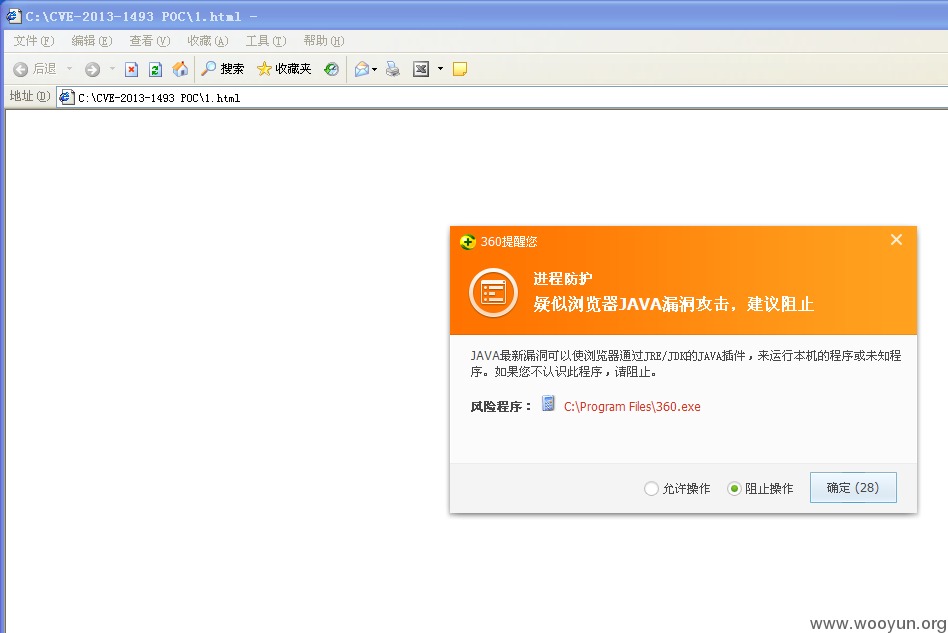Click the yellow note toolbar icon
Image resolution: width=948 pixels, height=633 pixels.
pyautogui.click(x=459, y=69)
